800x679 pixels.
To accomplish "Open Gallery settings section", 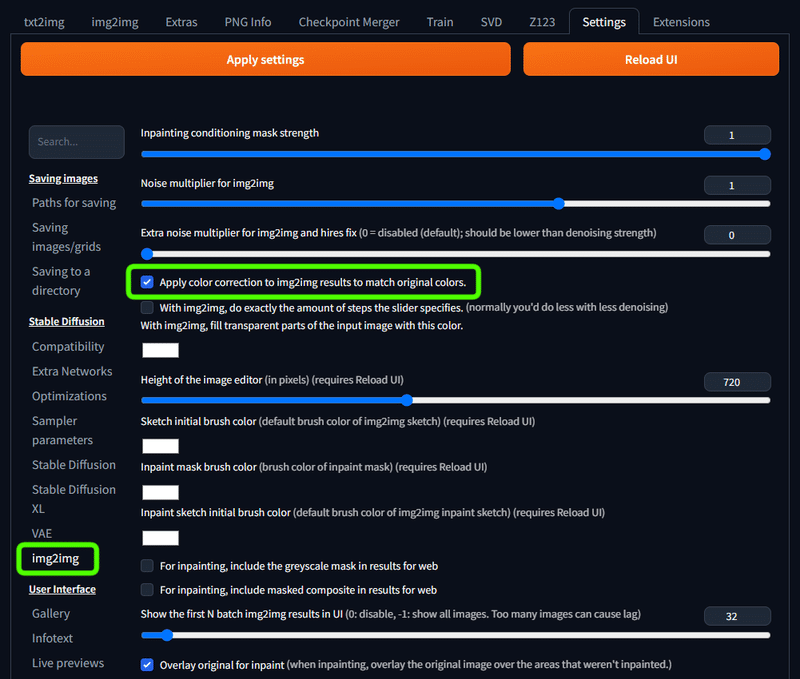I will (51, 613).
